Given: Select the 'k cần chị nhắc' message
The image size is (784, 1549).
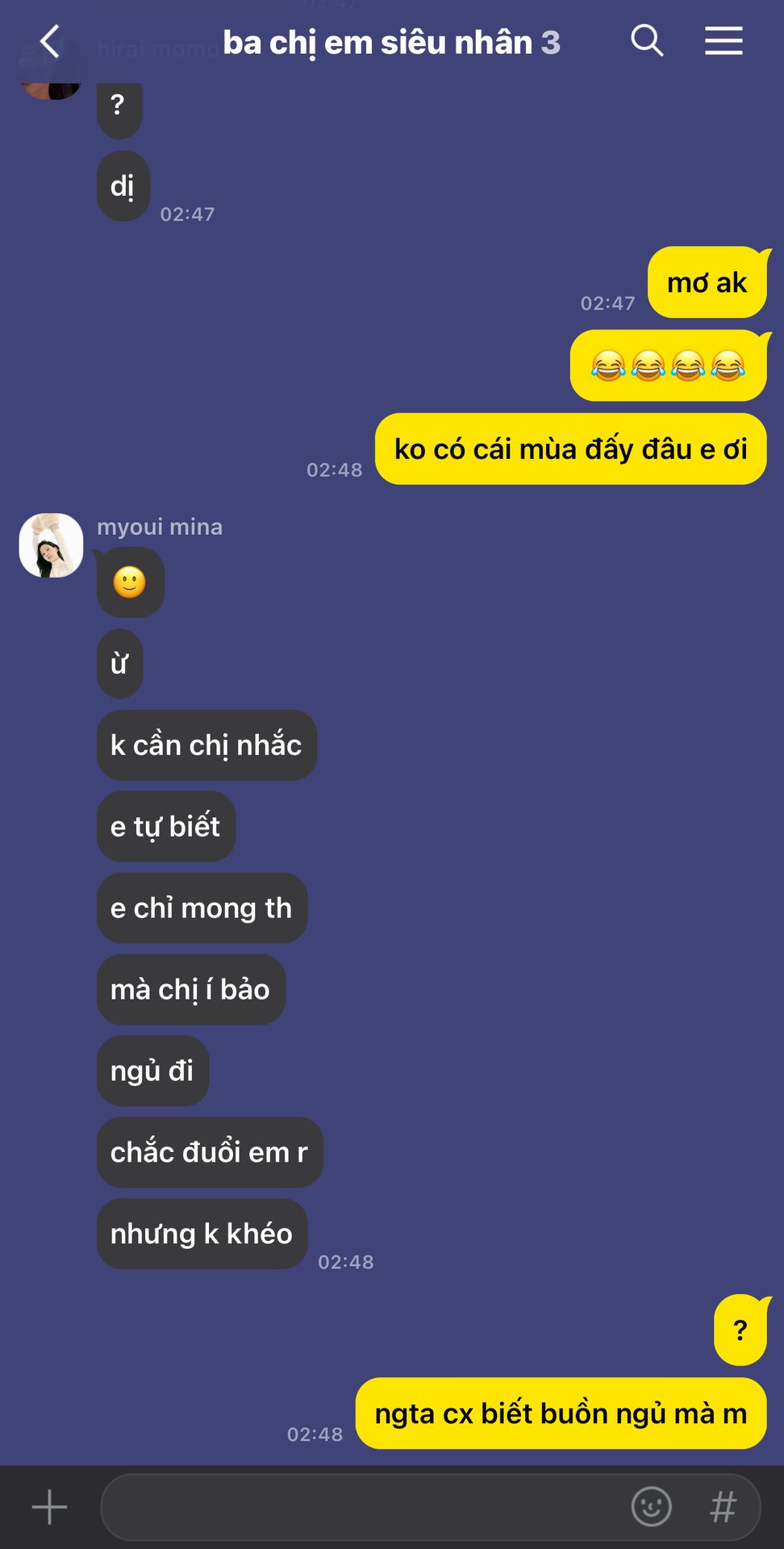Looking at the screenshot, I should point(206,745).
